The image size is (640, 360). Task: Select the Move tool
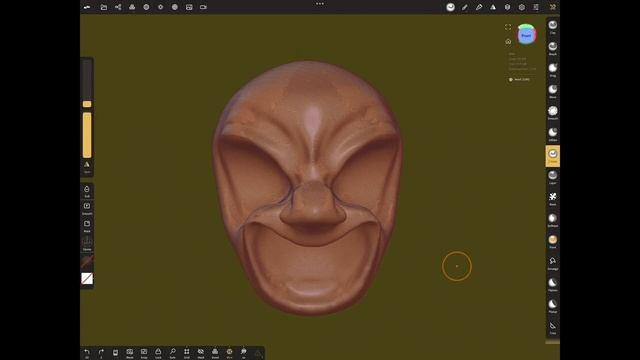(x=553, y=91)
